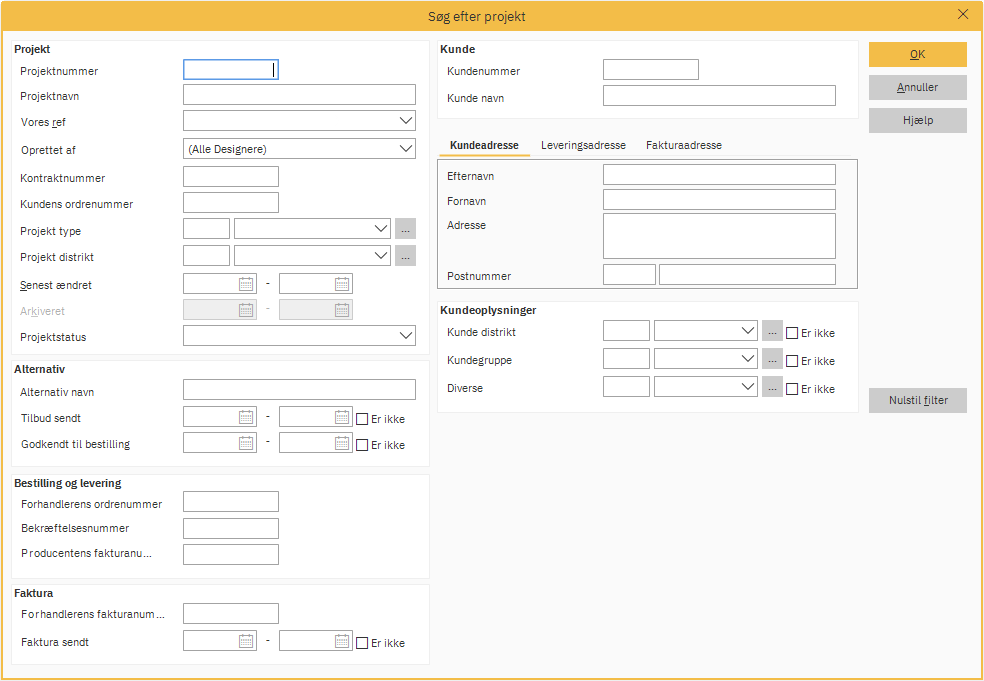Click into the Projektnavn text field
The width and height of the screenshot is (984, 681).
pos(299,95)
